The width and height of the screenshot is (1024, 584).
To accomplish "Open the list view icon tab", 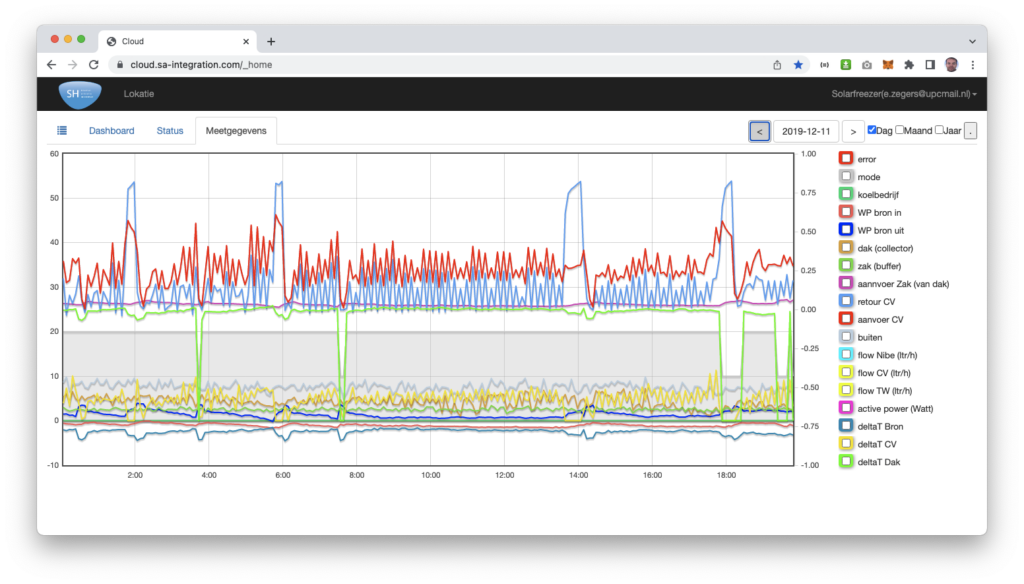I will click(x=62, y=131).
